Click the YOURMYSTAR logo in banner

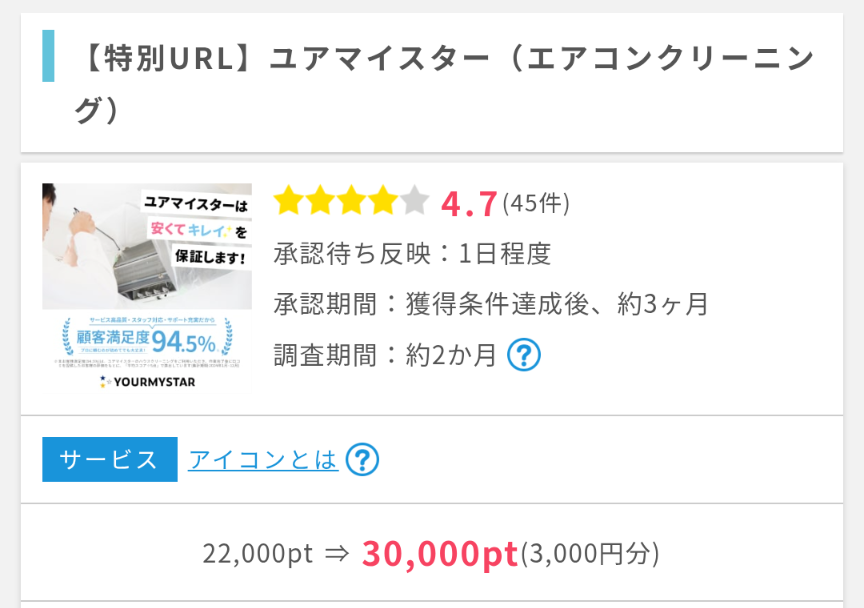coord(147,381)
